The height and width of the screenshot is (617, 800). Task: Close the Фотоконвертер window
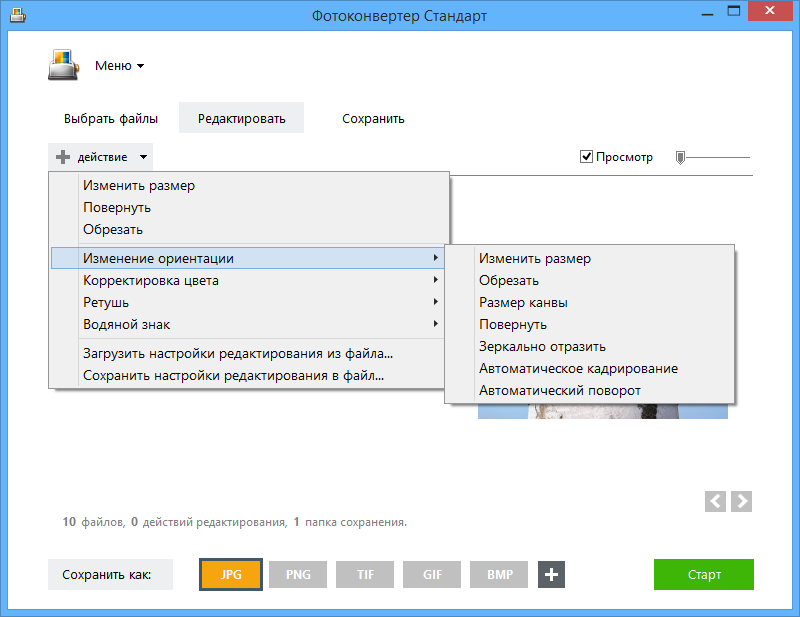click(770, 11)
